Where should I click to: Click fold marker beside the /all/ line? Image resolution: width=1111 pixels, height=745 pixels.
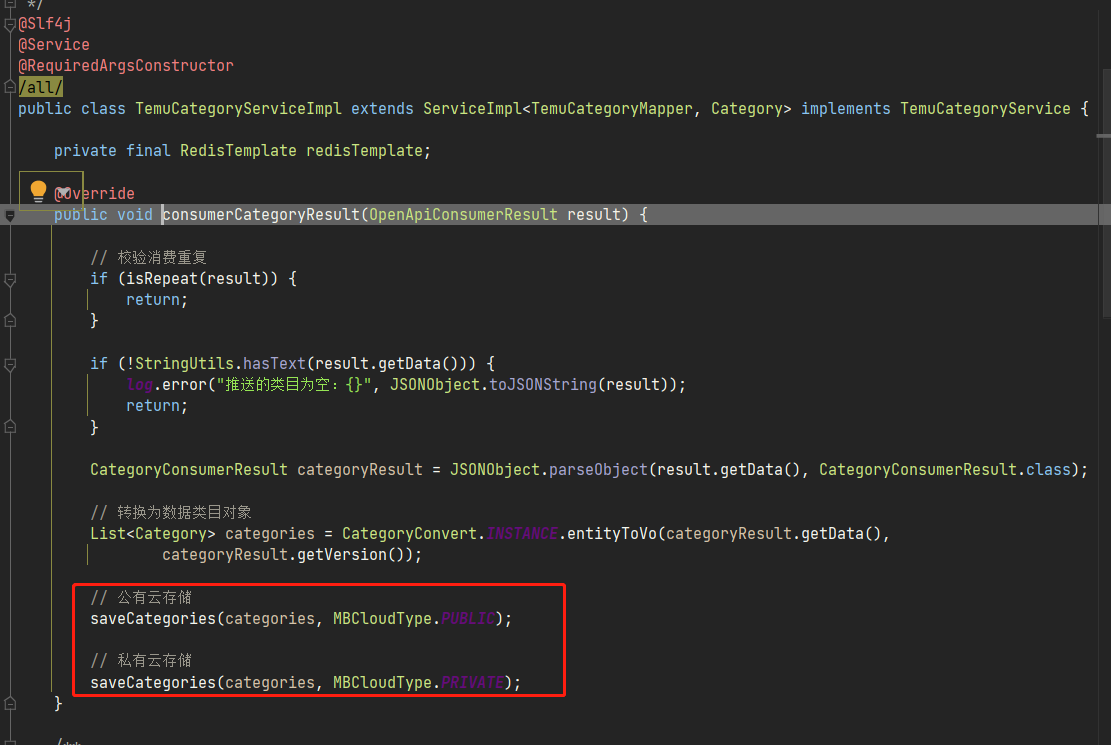(x=9, y=87)
